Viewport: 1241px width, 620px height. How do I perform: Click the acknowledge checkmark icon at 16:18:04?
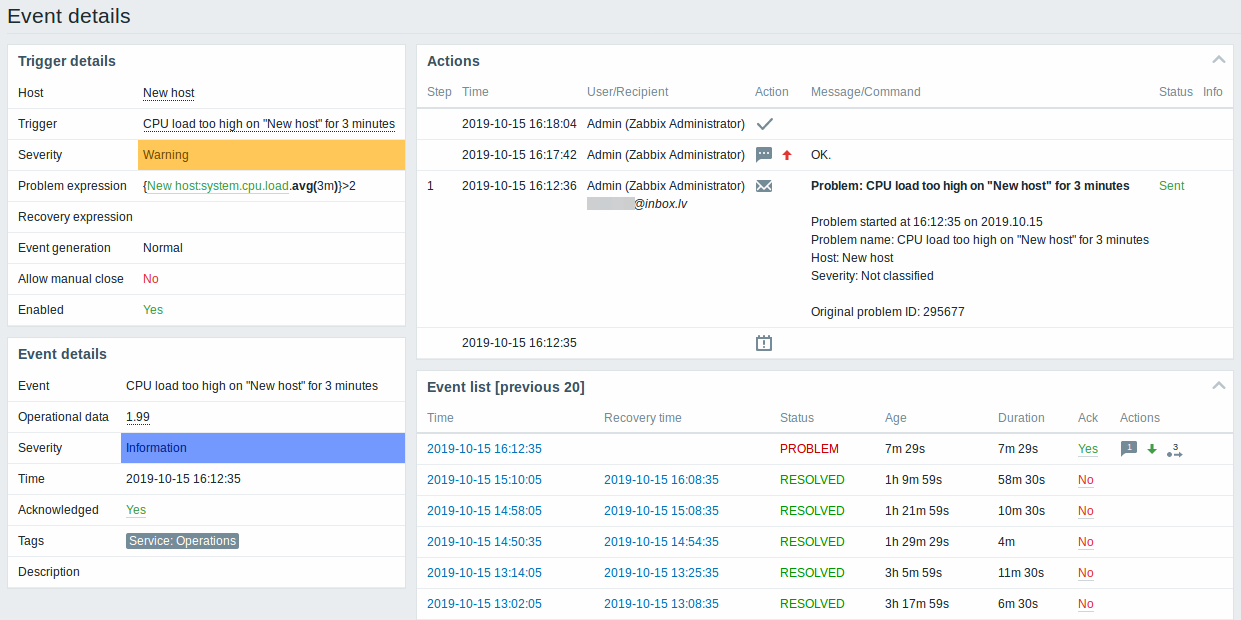pos(765,124)
